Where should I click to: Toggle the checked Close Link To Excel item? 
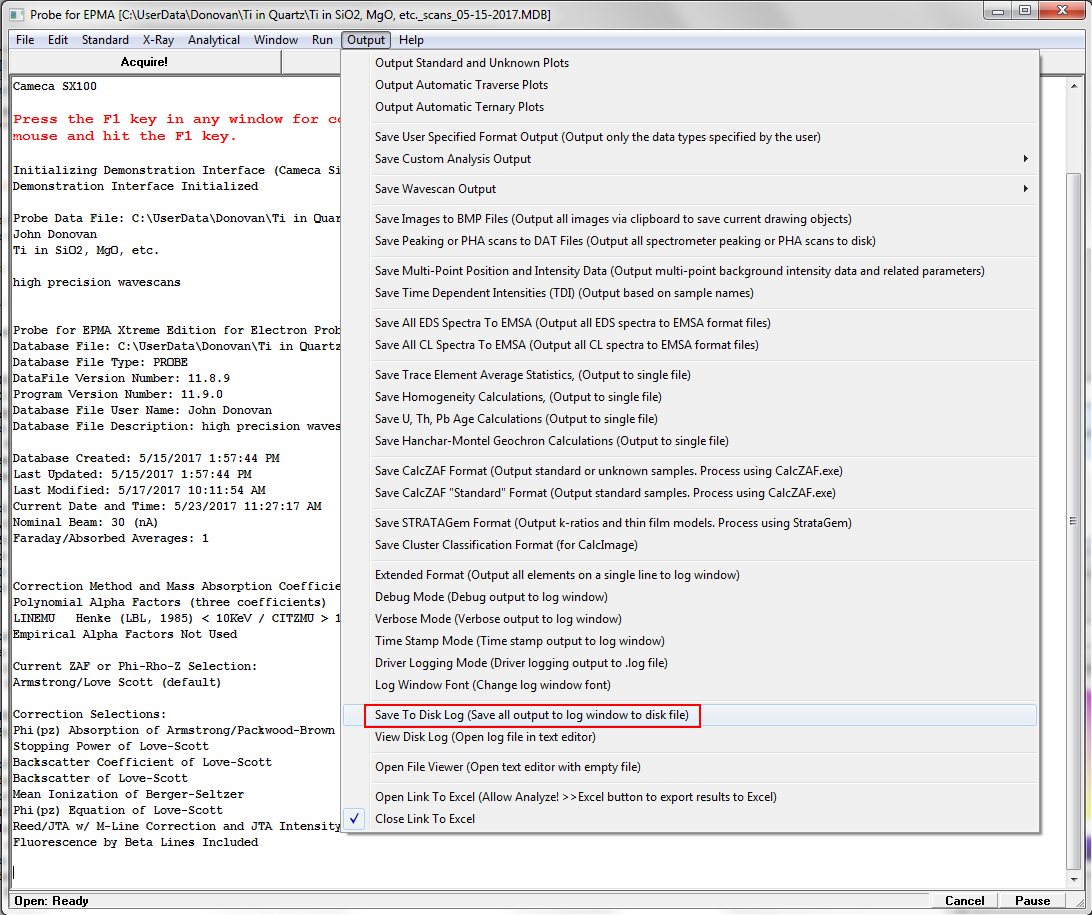425,819
